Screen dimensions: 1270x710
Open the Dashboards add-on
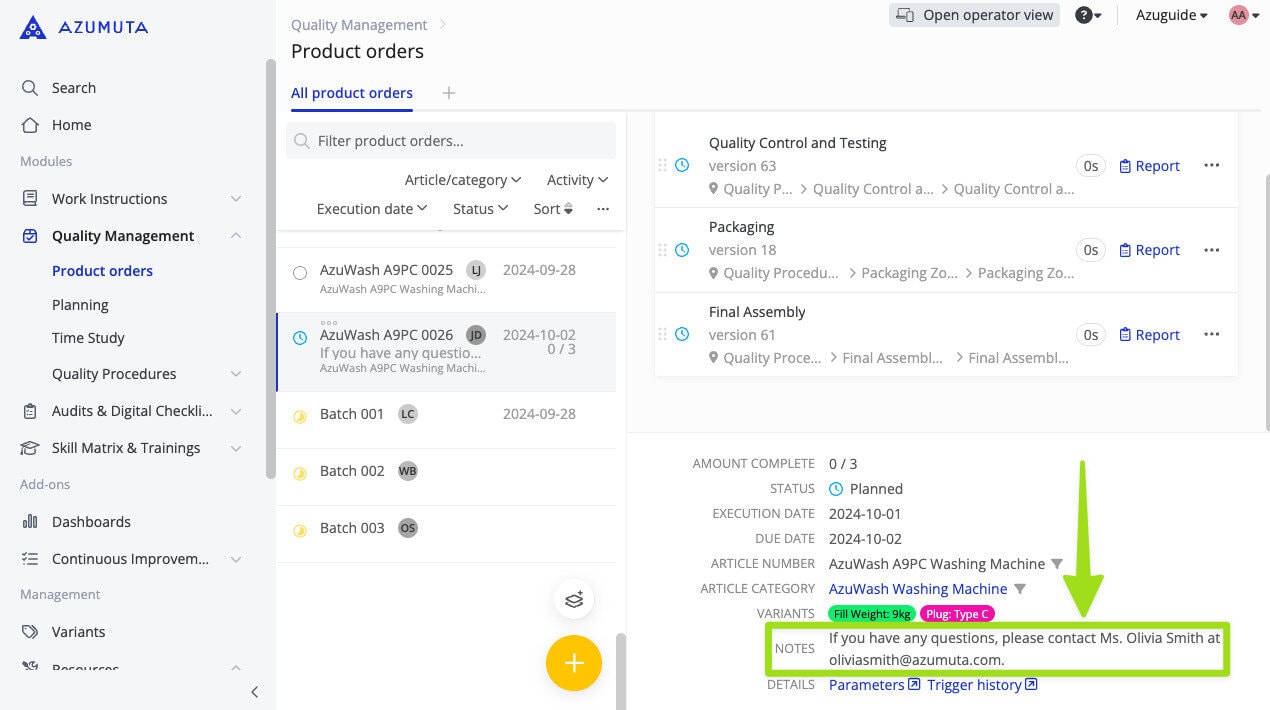[x=91, y=521]
